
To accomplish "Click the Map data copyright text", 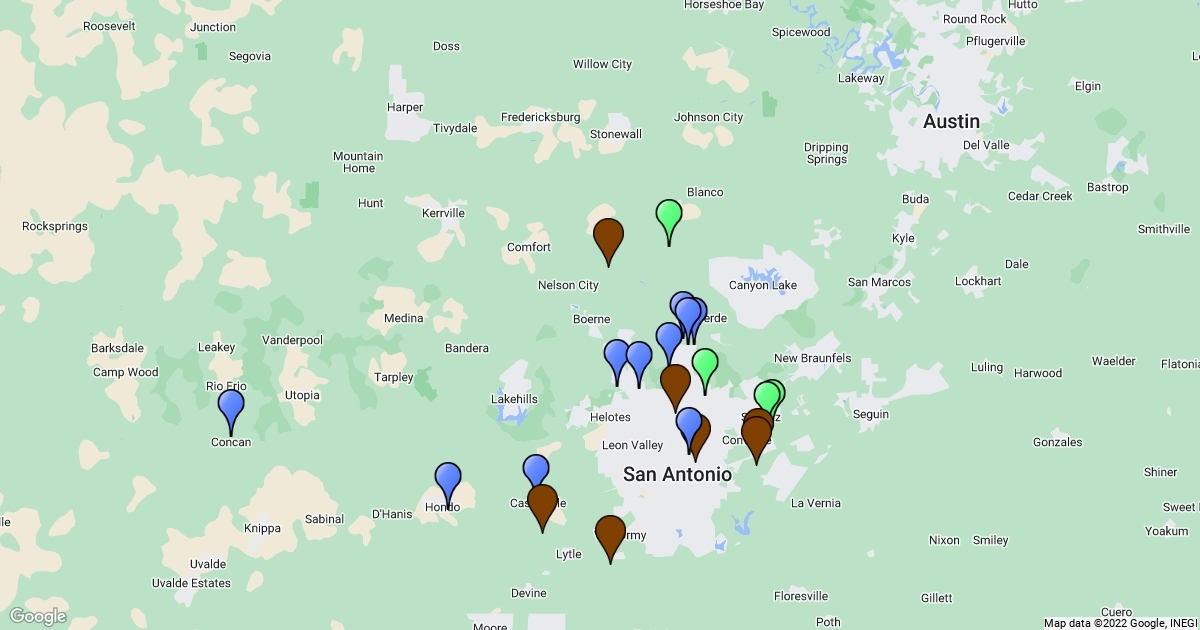I will [1121, 623].
